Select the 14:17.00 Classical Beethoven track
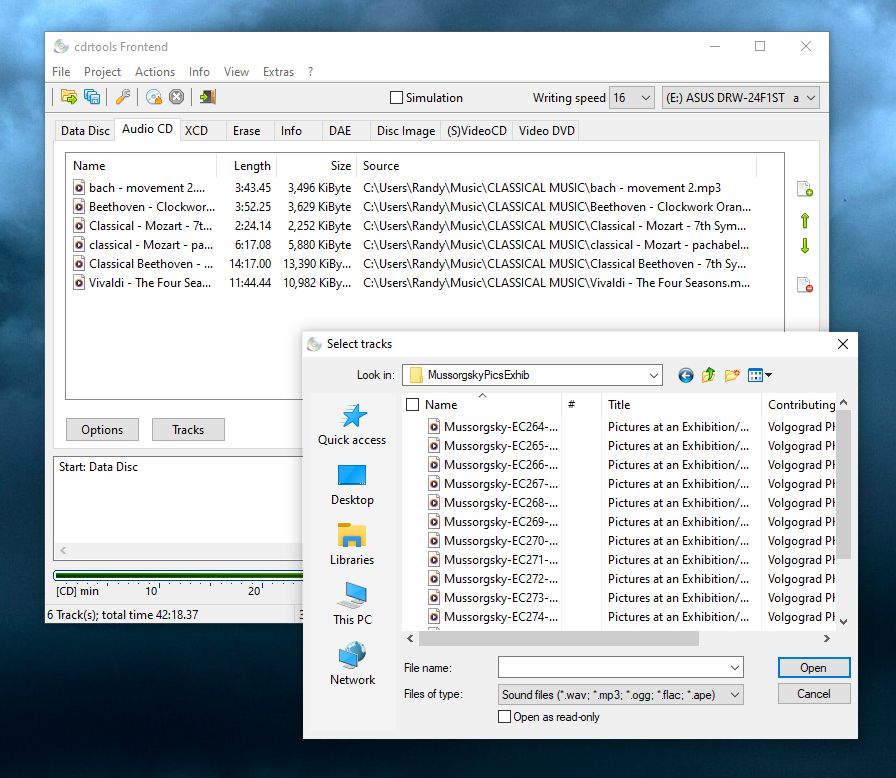This screenshot has width=896, height=778. tap(411, 264)
